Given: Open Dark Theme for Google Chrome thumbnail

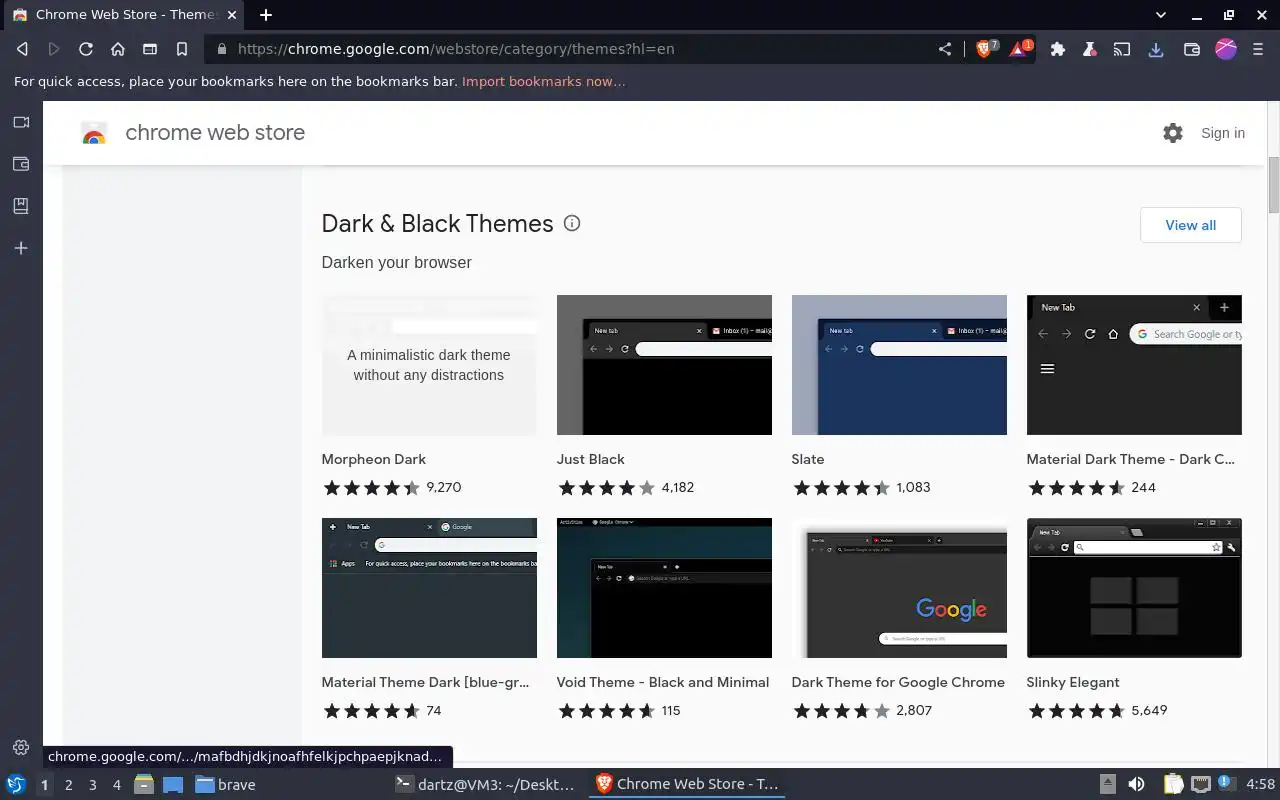Looking at the screenshot, I should (899, 588).
